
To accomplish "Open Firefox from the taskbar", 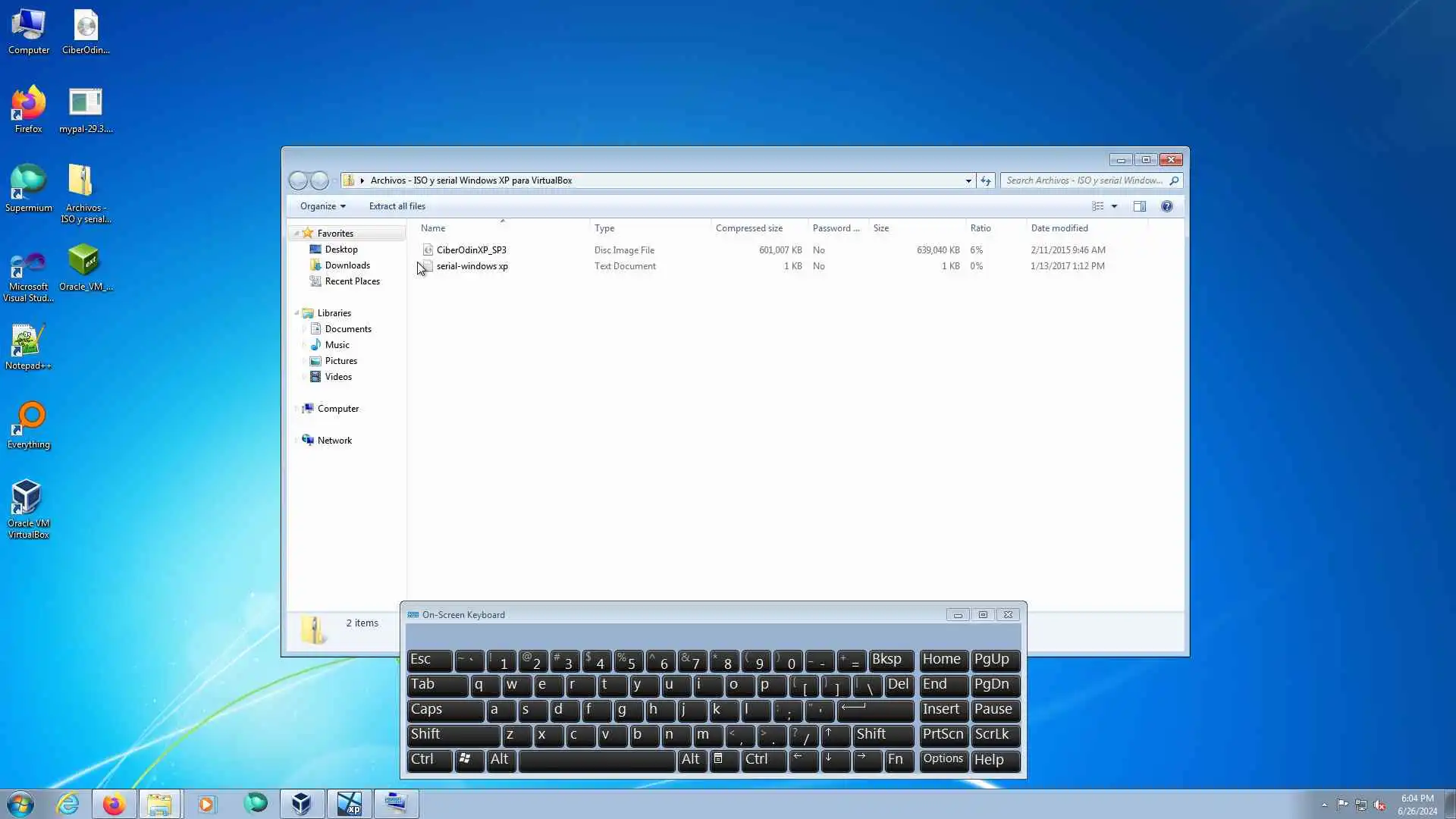I will pyautogui.click(x=114, y=804).
